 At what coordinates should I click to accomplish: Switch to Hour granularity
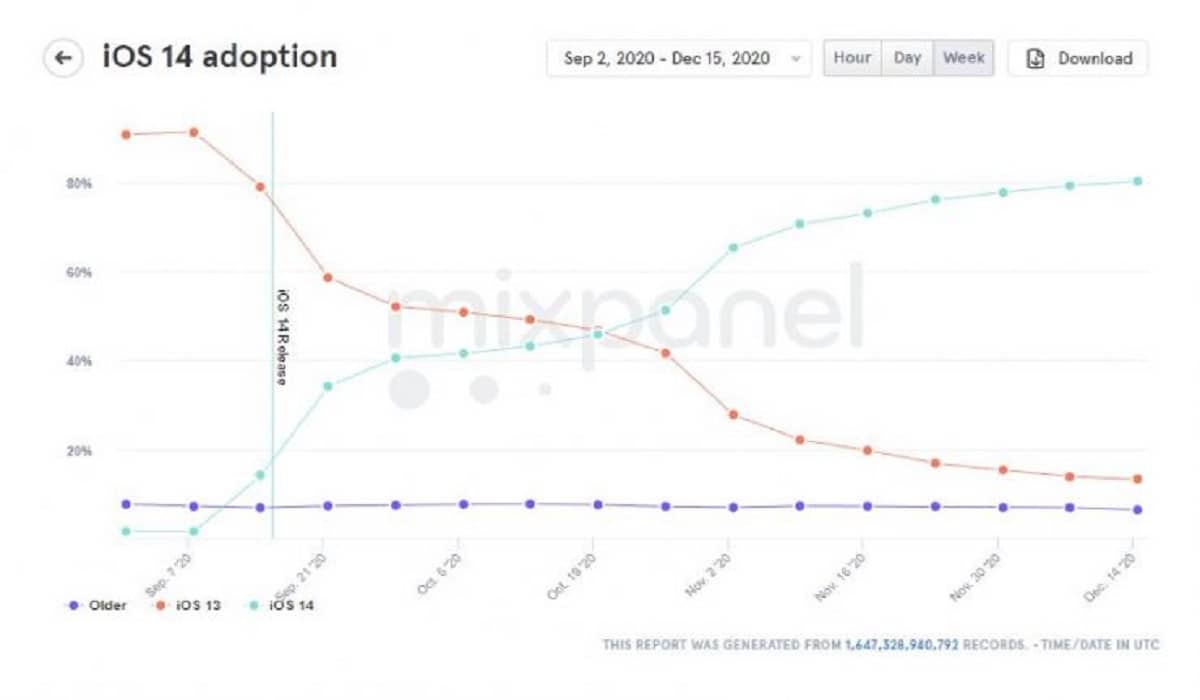click(852, 58)
